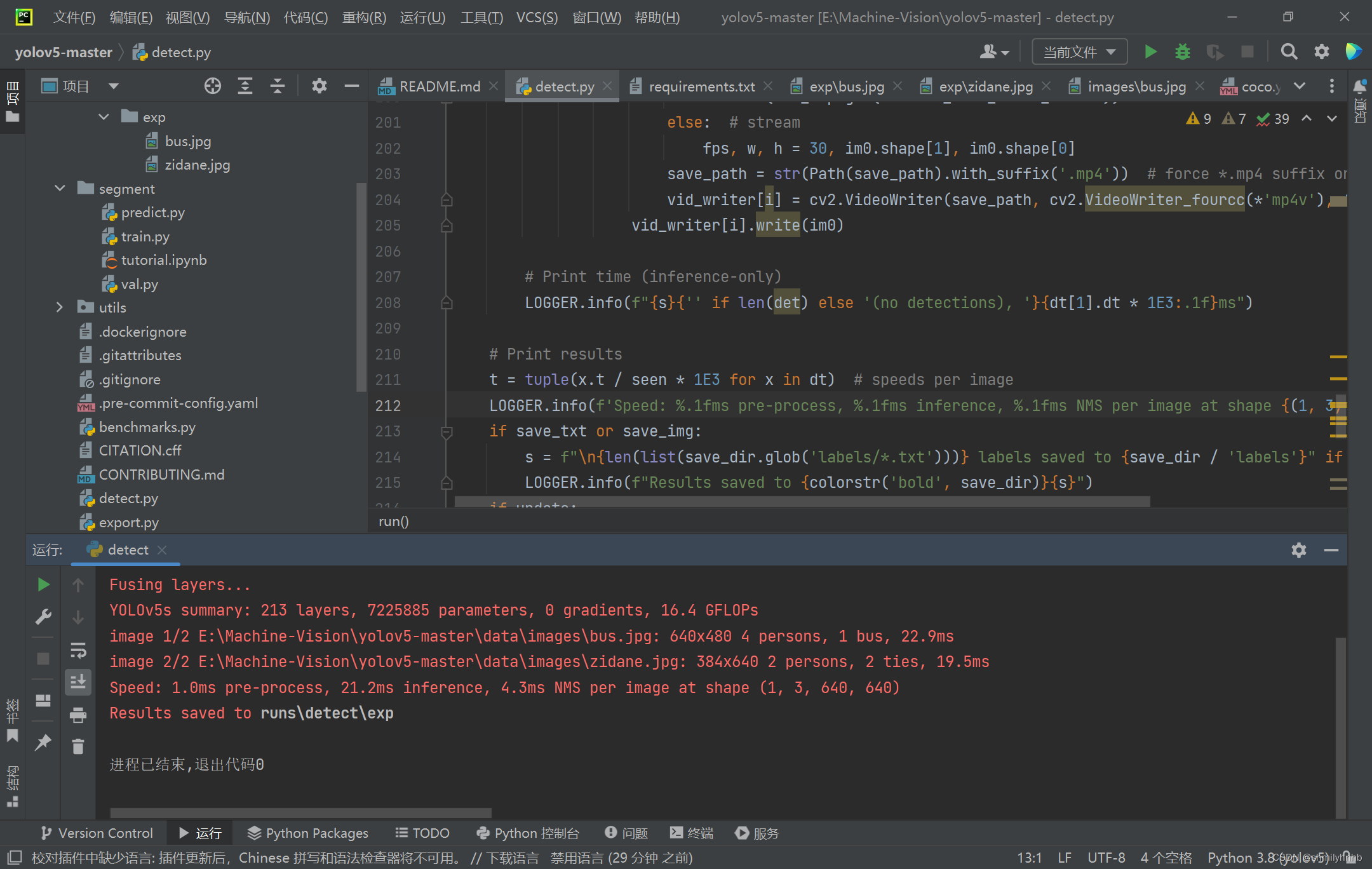Expand all in project tree

pyautogui.click(x=245, y=86)
